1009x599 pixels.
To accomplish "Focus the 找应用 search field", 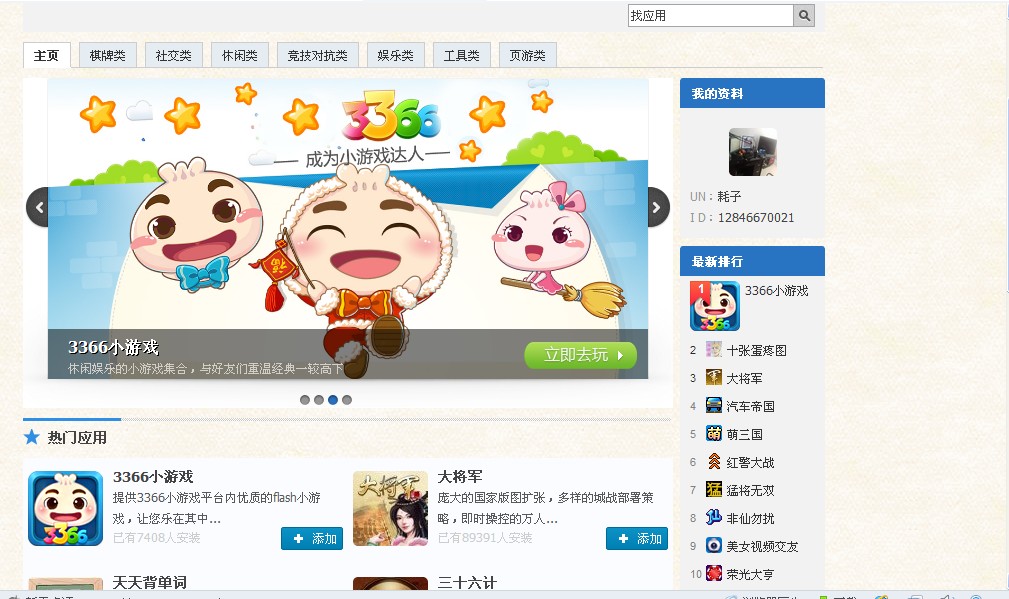I will 711,15.
